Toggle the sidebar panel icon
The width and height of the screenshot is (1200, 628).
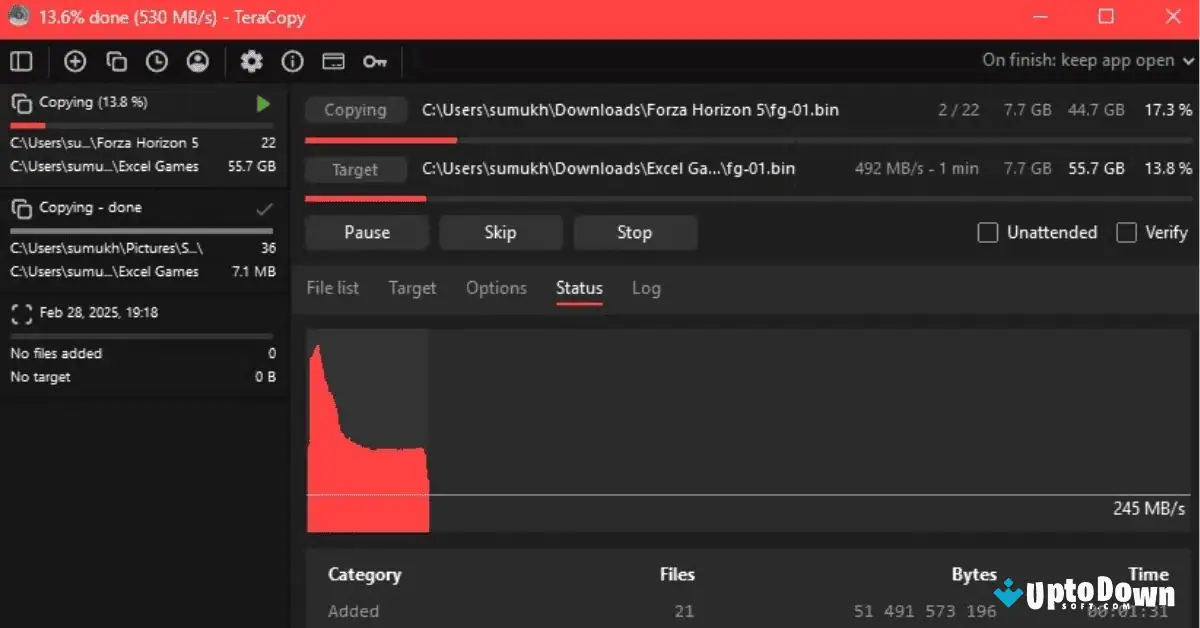click(21, 61)
